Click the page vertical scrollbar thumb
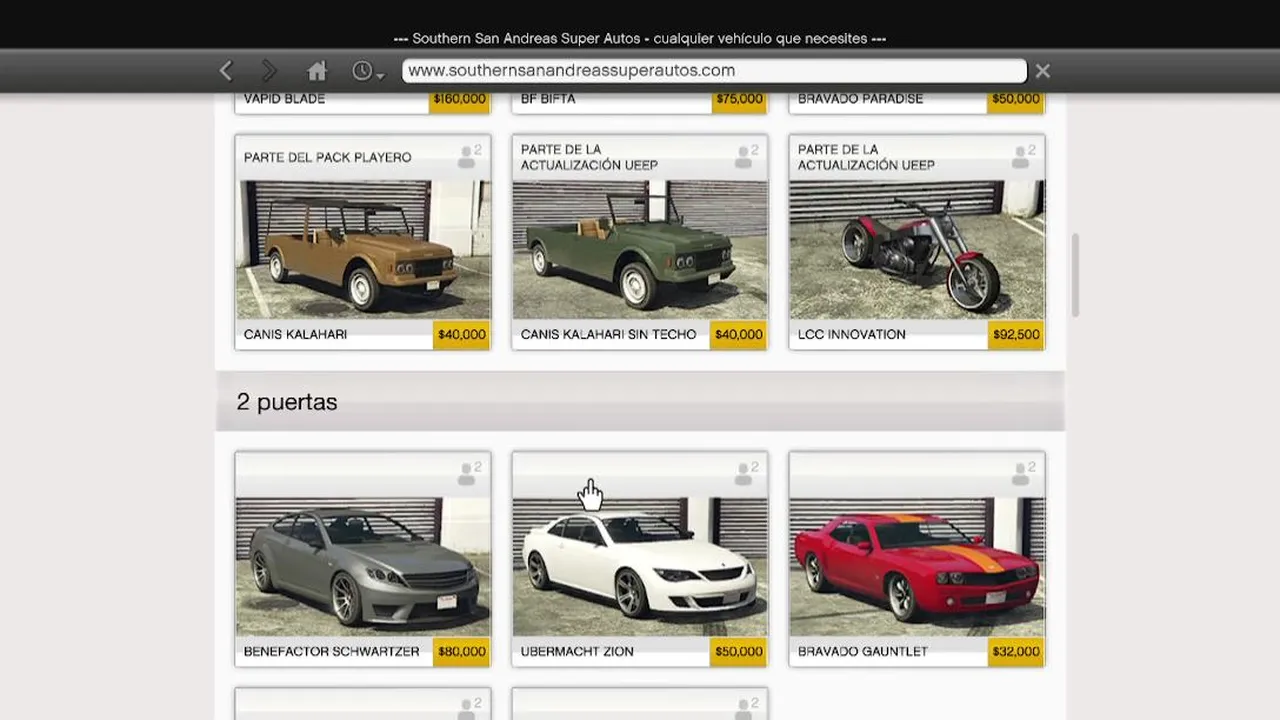Screen dimensions: 1280x720 pyautogui.click(x=1076, y=275)
